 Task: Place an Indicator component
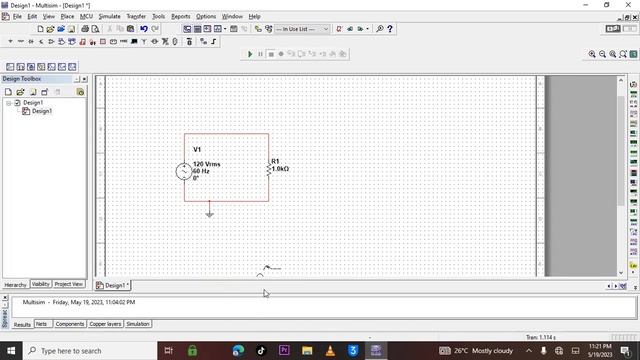click(x=103, y=42)
